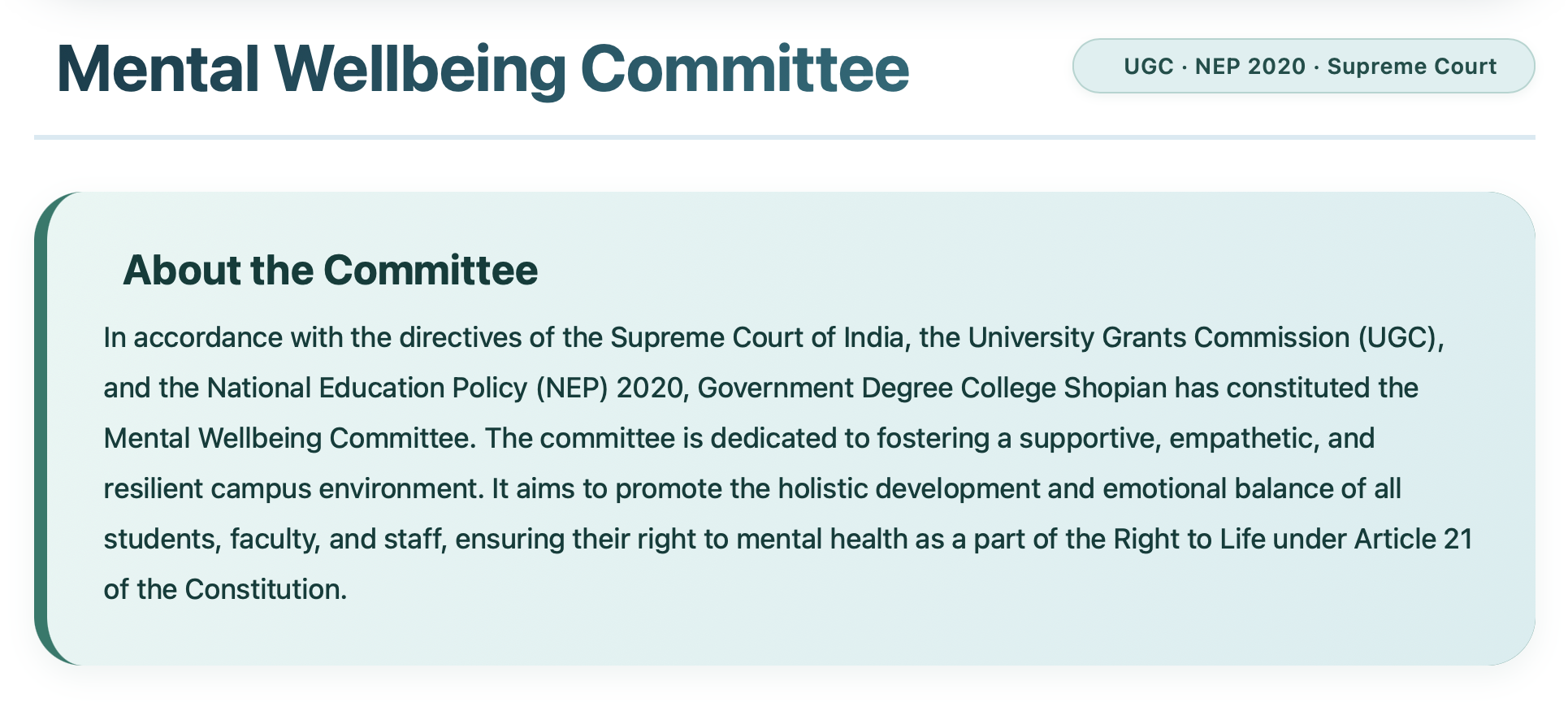Click "UGC" text inside the header badge
The height and width of the screenshot is (707, 1568).
pyautogui.click(x=1149, y=67)
